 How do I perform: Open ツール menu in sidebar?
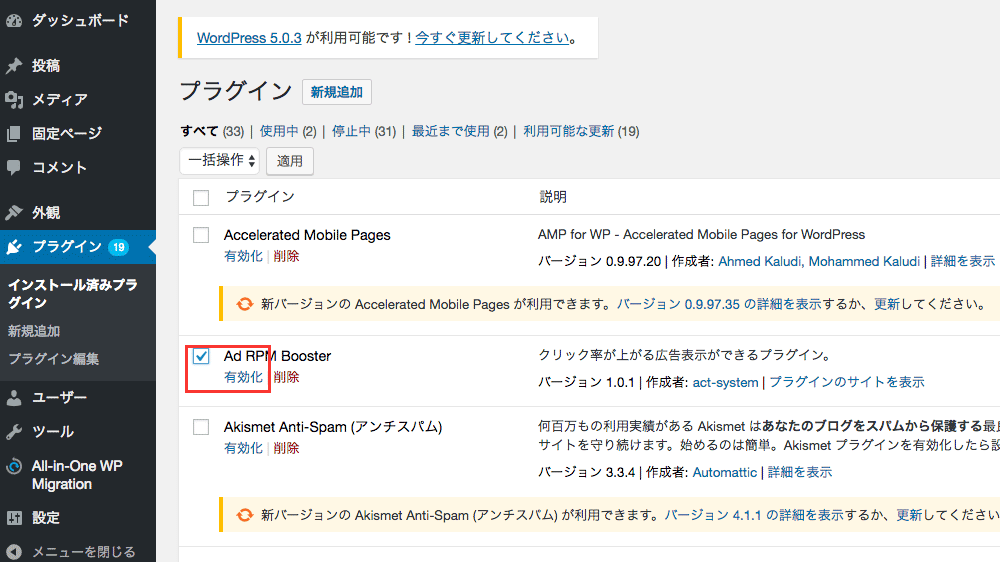53,432
